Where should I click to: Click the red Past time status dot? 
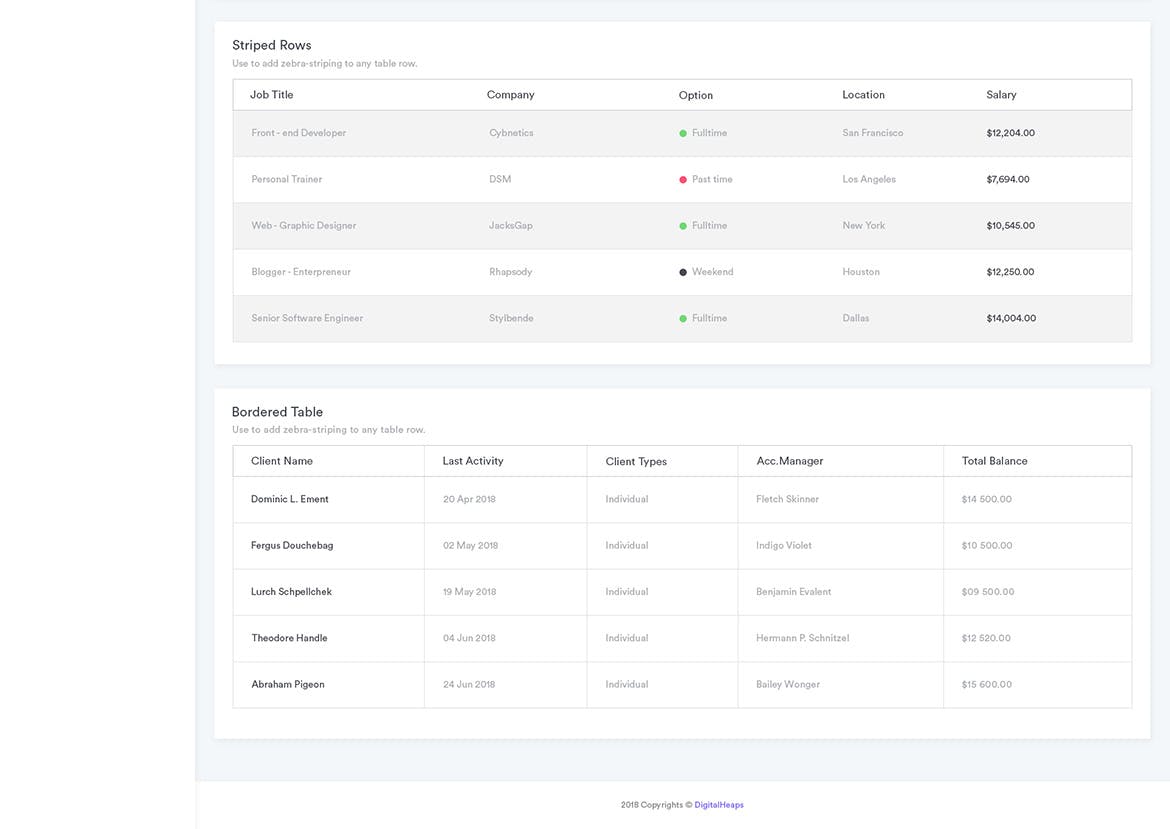click(x=681, y=178)
